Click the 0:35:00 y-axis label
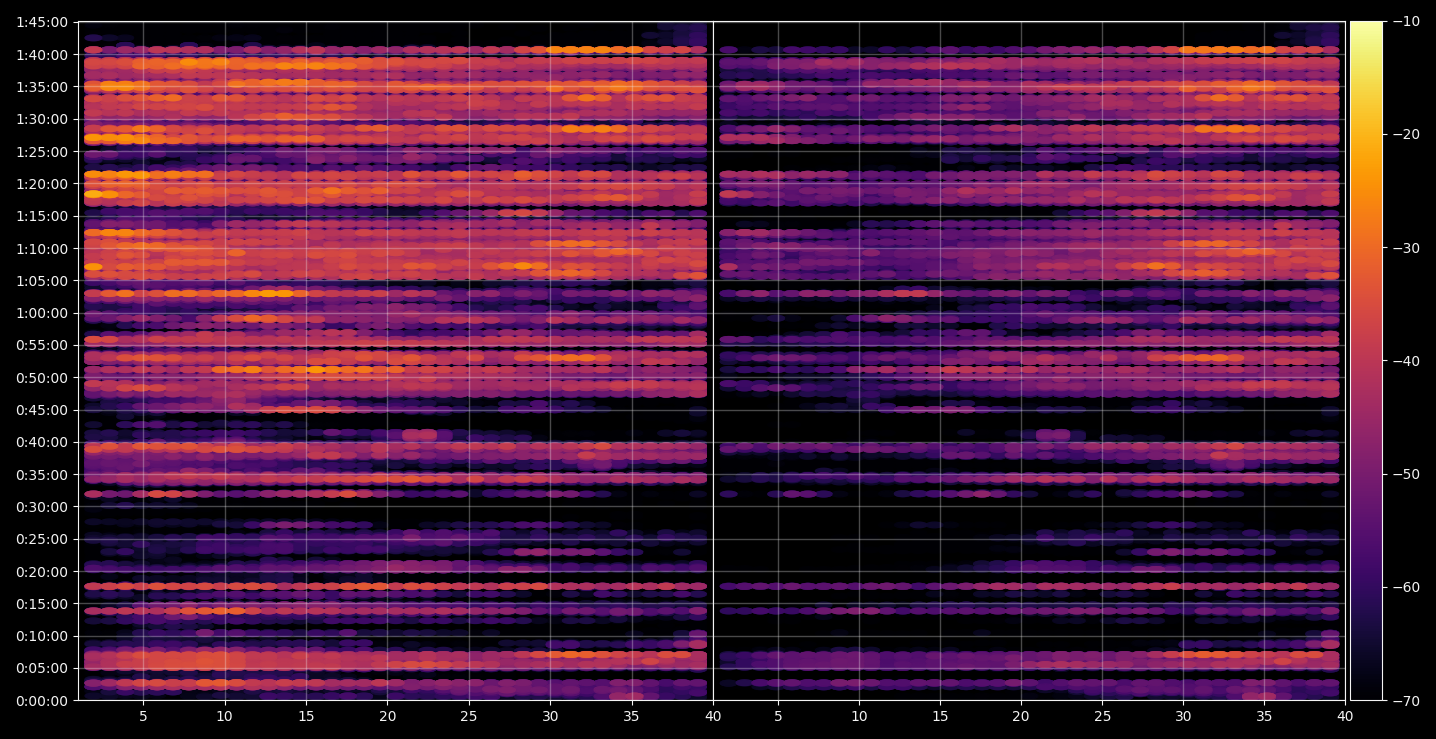The image size is (1436, 739). click(x=42, y=475)
